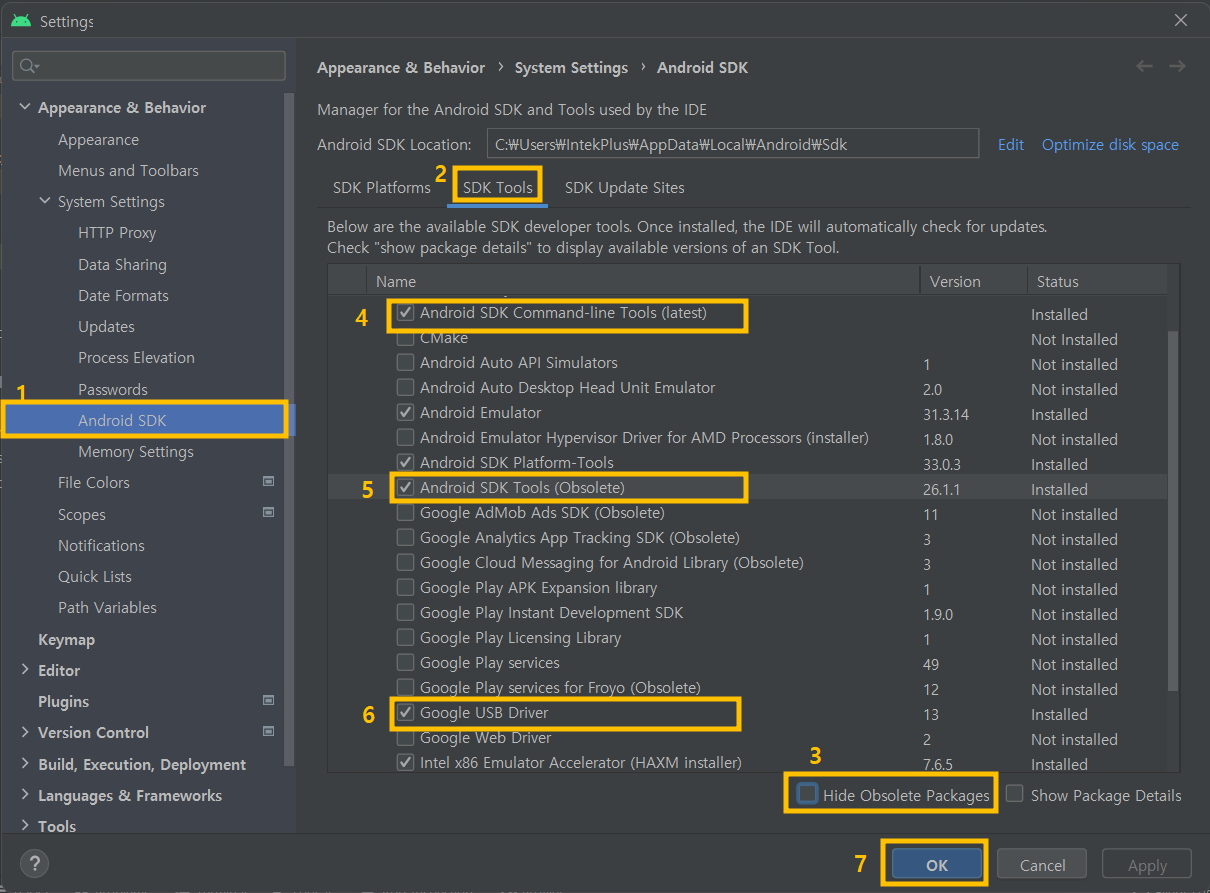Click the Apply button
1210x893 pixels.
(1147, 865)
